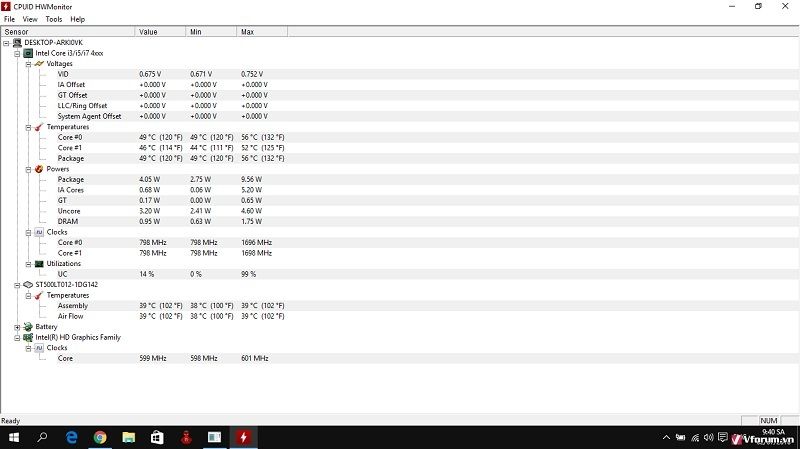800x449 pixels.
Task: Click the hard drive Temperatures thermometer icon
Action: pyautogui.click(x=39, y=295)
